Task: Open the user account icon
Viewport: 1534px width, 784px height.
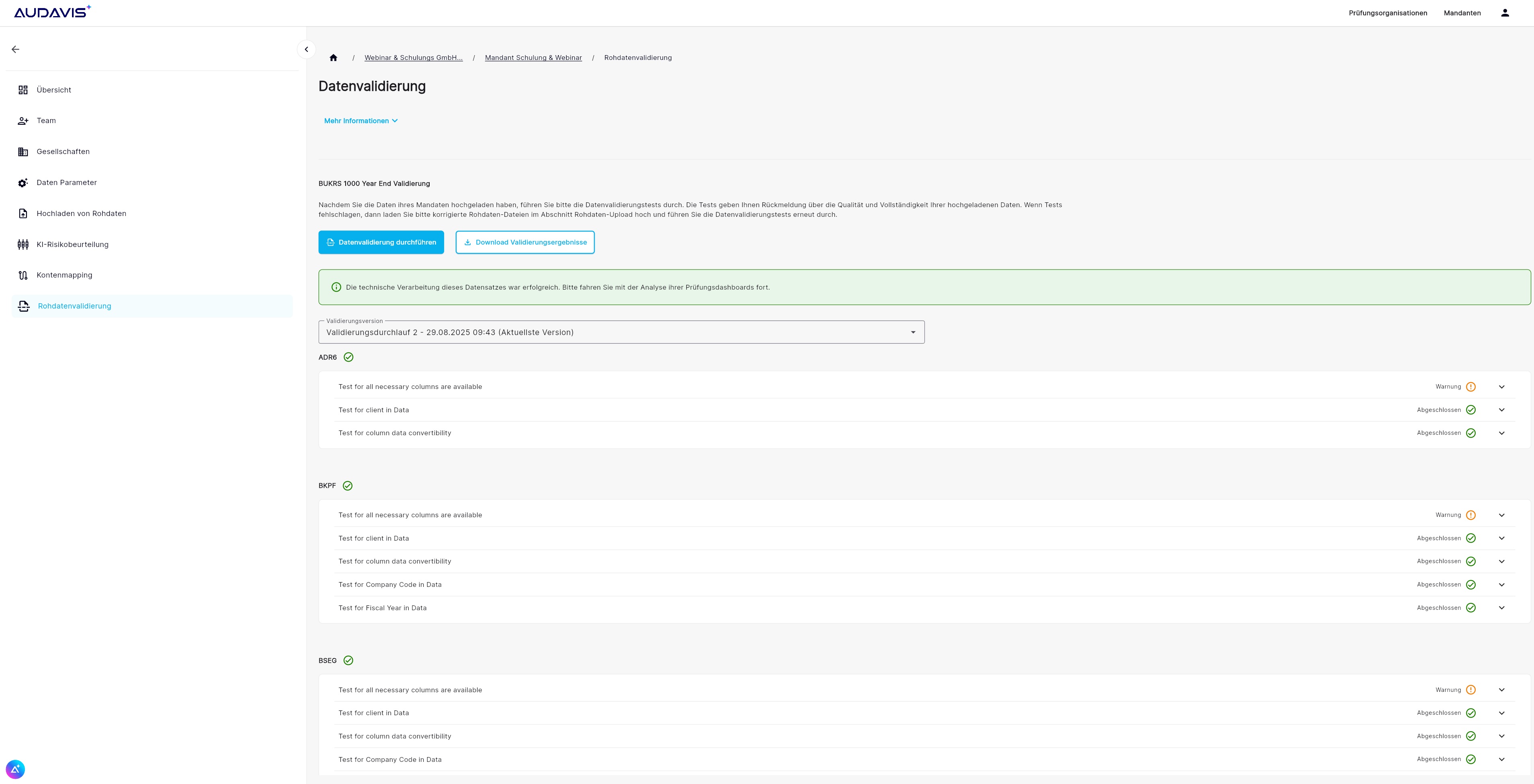Action: (1505, 13)
